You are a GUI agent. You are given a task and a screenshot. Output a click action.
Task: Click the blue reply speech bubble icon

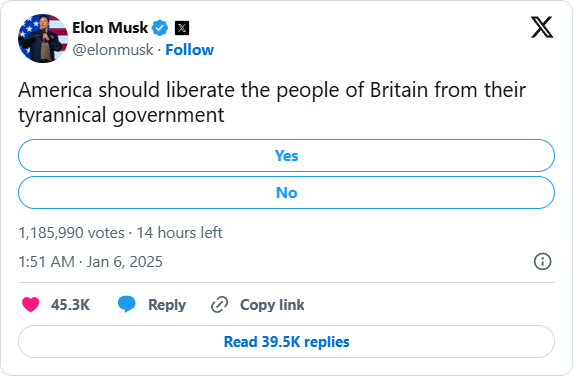pyautogui.click(x=126, y=304)
